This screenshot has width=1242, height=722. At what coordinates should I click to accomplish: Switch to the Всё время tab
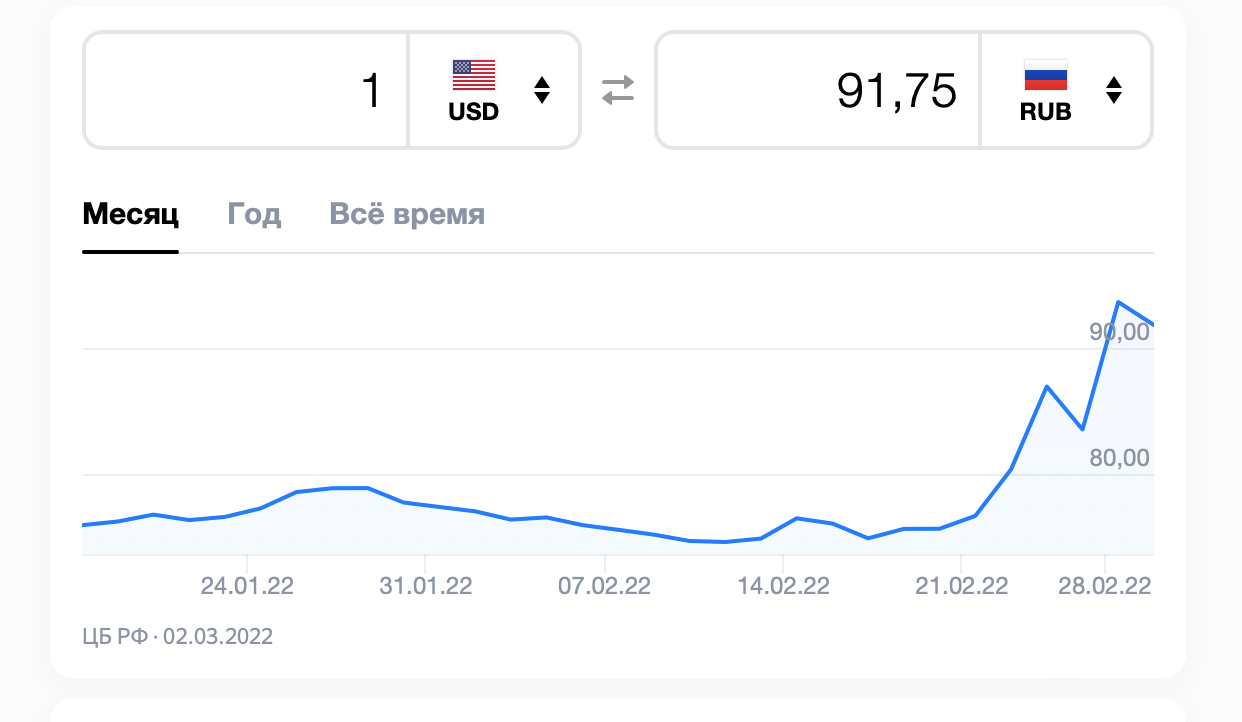pyautogui.click(x=406, y=214)
